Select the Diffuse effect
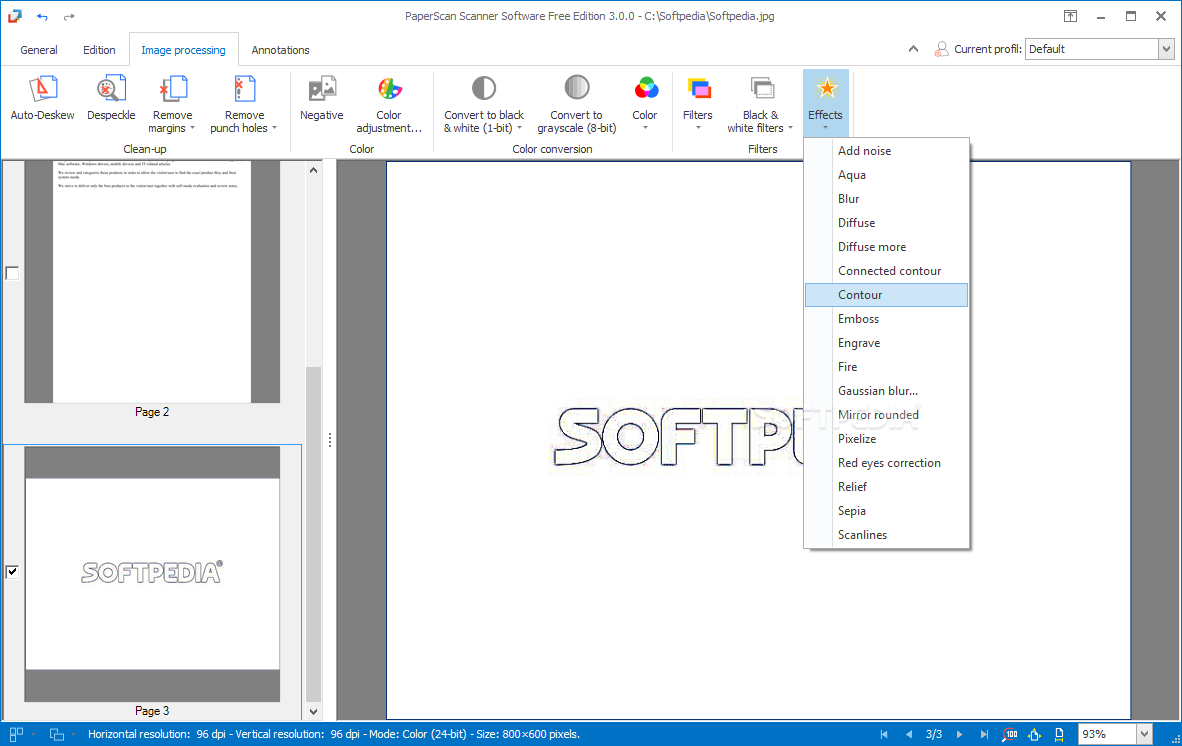Viewport: 1182px width, 746px height. pyautogui.click(x=886, y=223)
